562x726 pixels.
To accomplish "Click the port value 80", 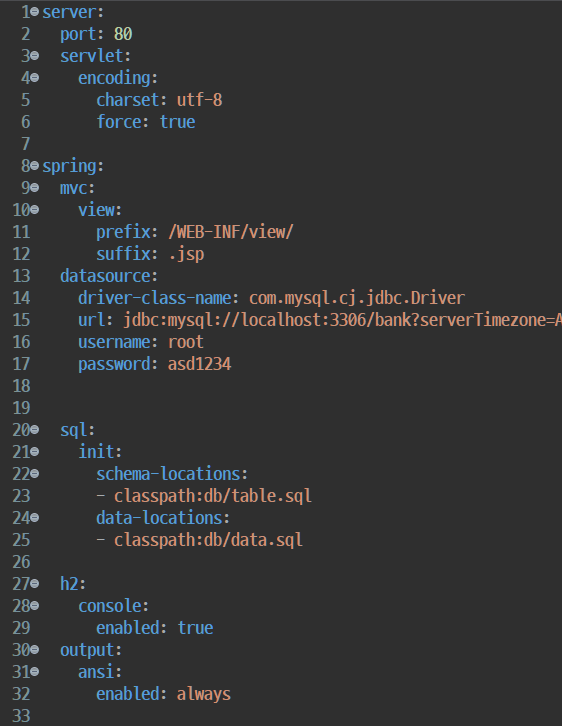I will pyautogui.click(x=123, y=34).
